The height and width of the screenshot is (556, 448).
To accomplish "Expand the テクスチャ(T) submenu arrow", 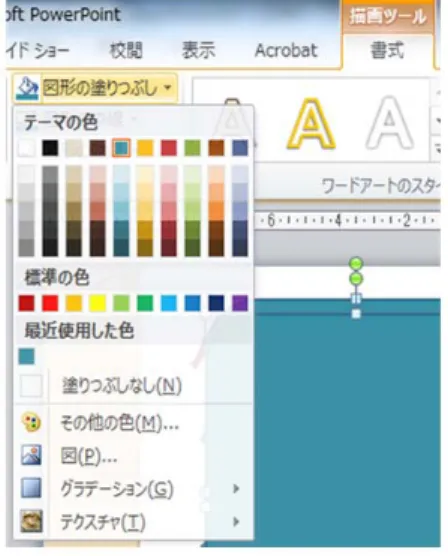I will tap(236, 522).
